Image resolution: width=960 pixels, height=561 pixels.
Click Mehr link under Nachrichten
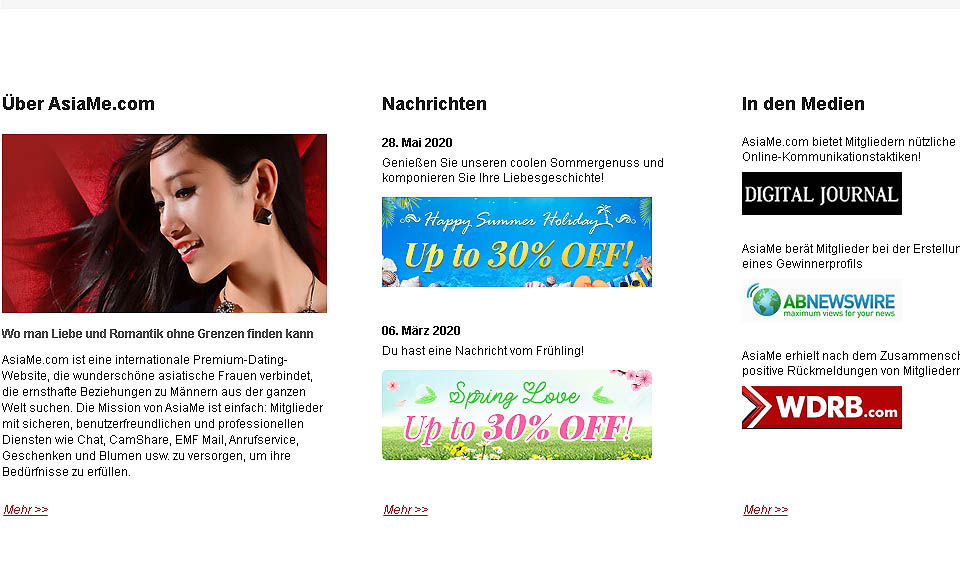click(406, 510)
